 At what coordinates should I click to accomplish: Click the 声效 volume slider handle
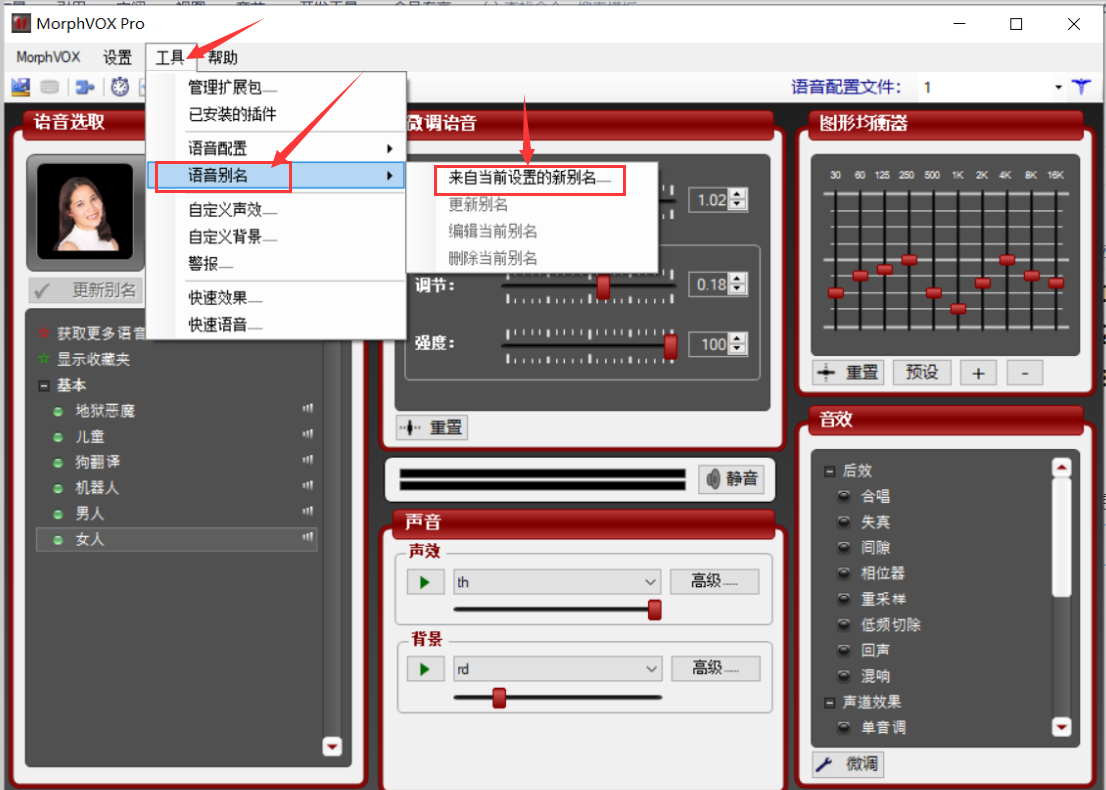[x=655, y=610]
